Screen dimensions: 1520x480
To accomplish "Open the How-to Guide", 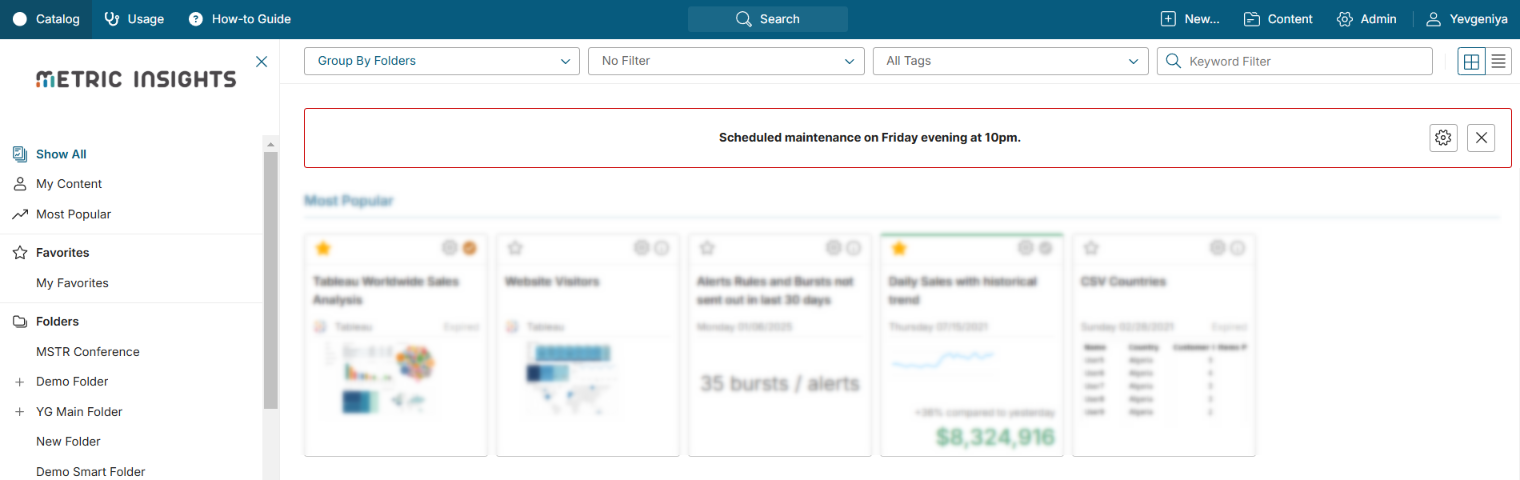I will pos(239,19).
